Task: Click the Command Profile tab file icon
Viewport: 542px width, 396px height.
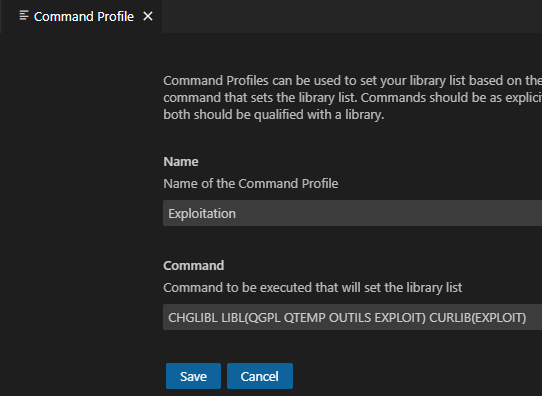Action: [24, 16]
